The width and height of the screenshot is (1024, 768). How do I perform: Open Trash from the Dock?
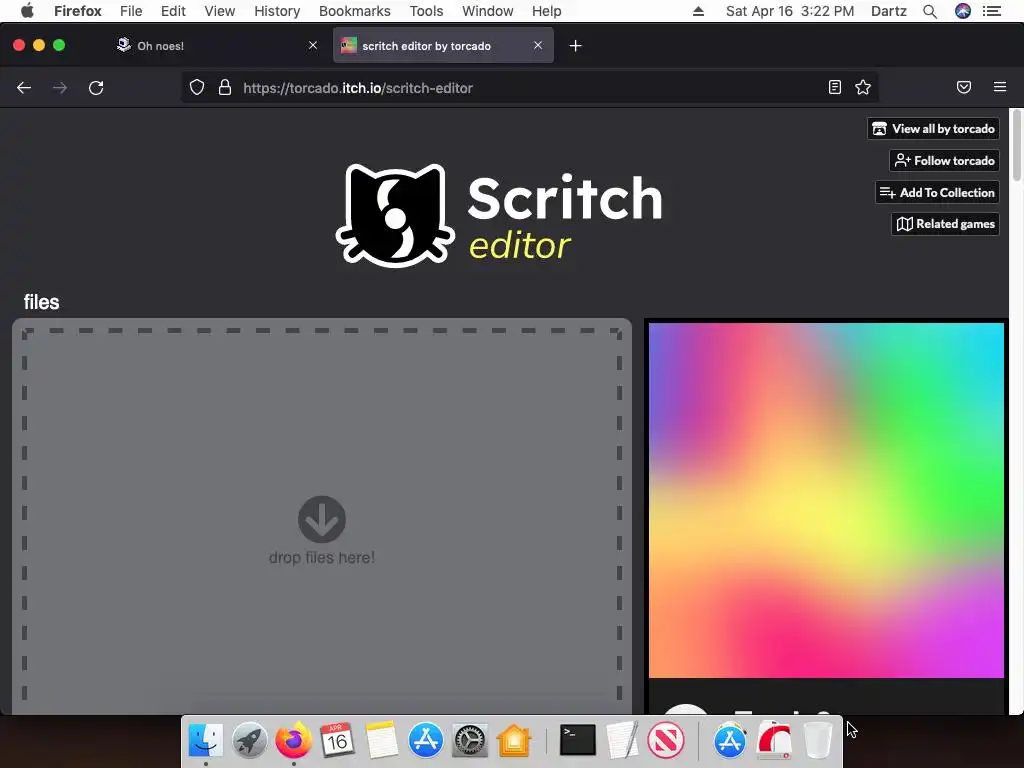pyautogui.click(x=817, y=741)
